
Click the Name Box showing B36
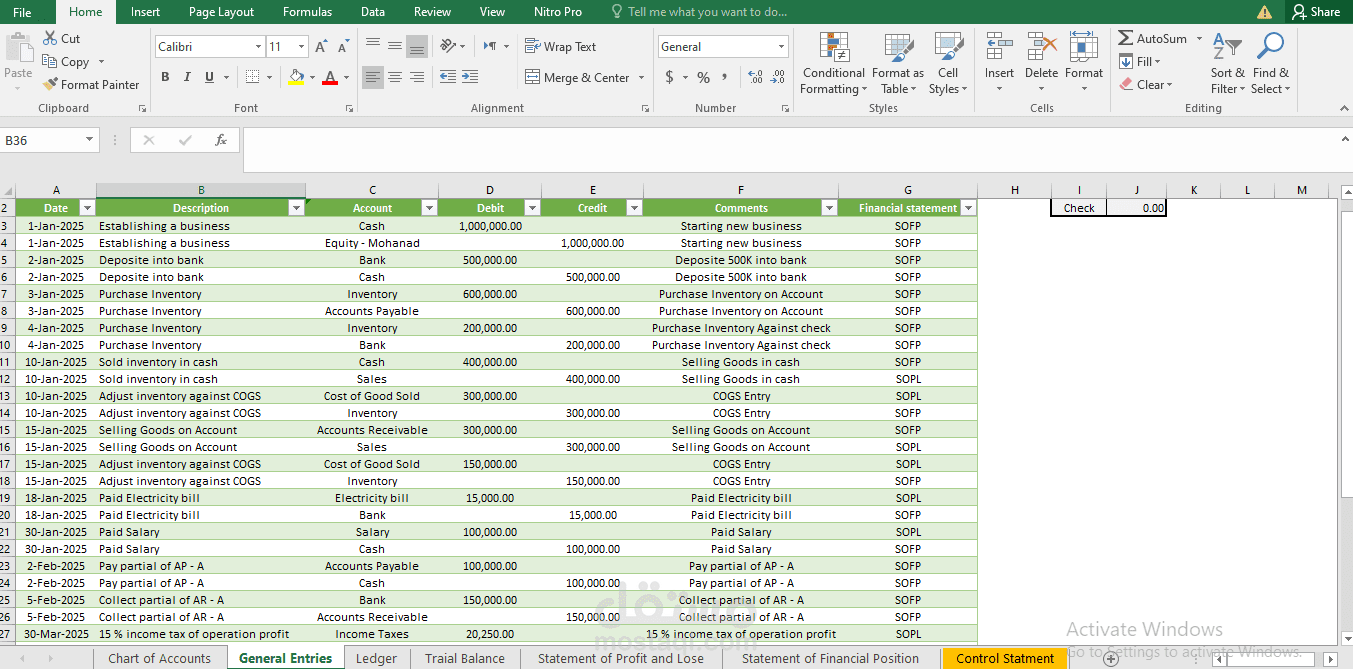tap(49, 140)
